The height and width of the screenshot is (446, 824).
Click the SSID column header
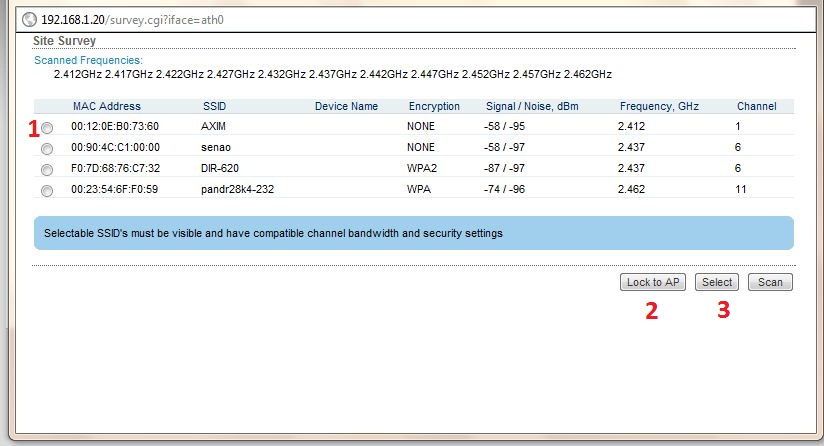[214, 106]
